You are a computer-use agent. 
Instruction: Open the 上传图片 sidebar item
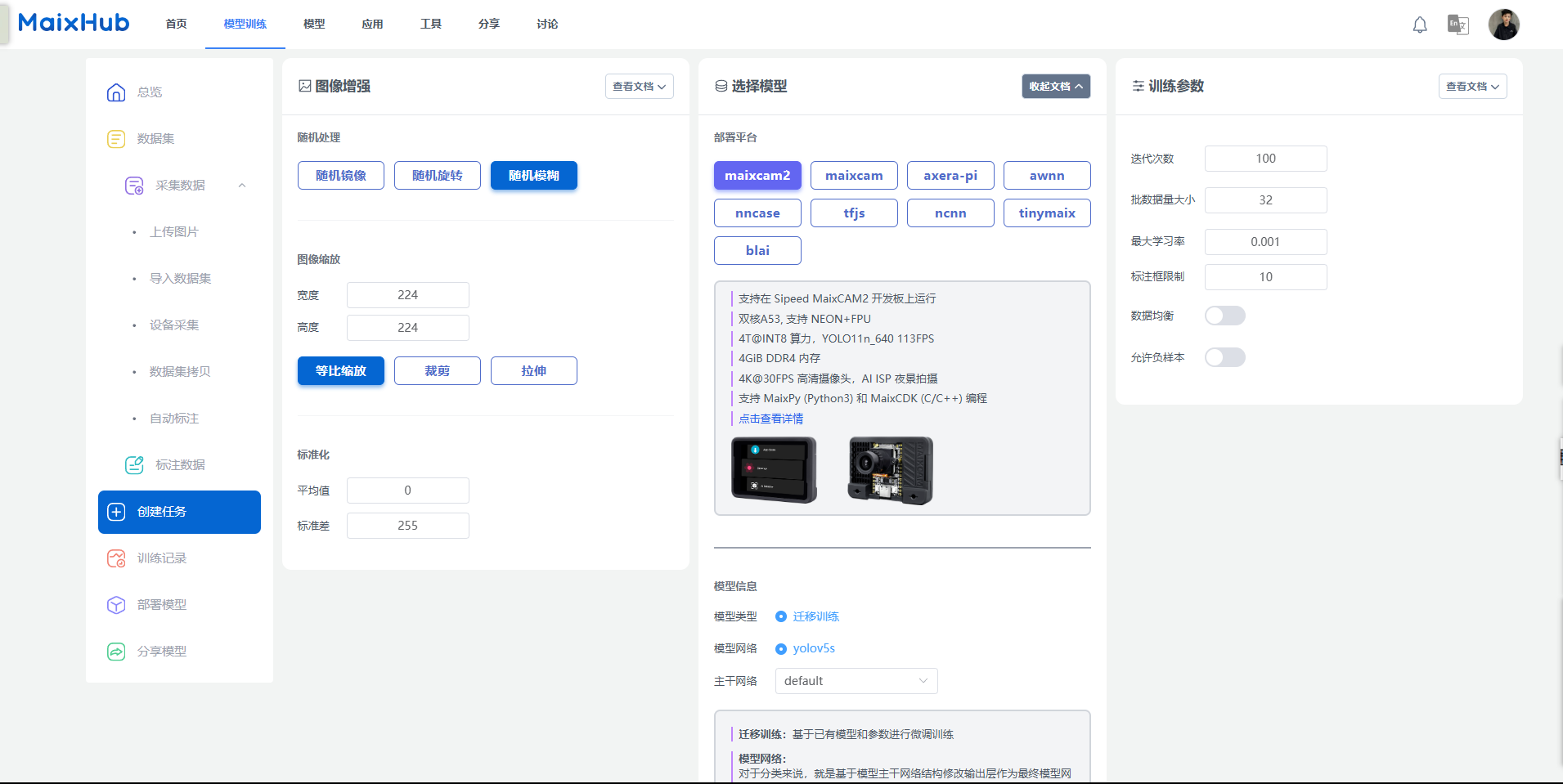click(x=173, y=232)
